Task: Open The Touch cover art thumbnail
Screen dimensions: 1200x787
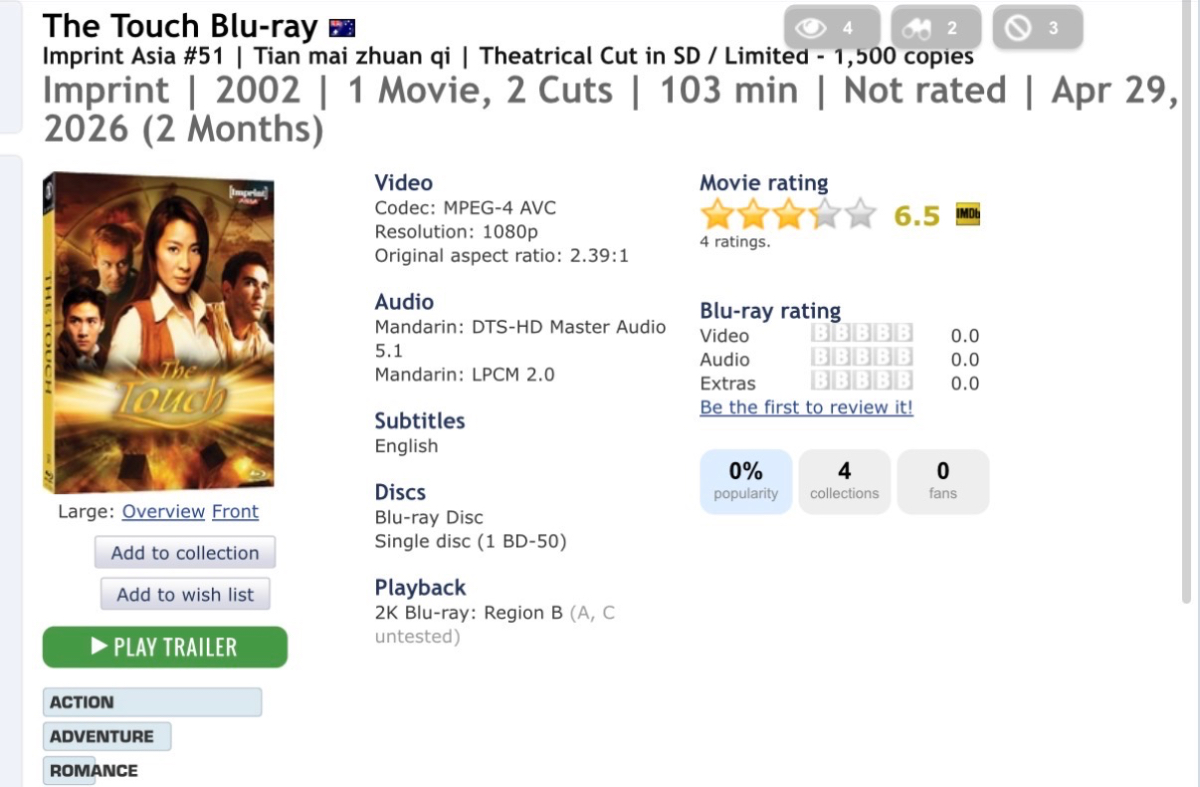Action: (159, 333)
